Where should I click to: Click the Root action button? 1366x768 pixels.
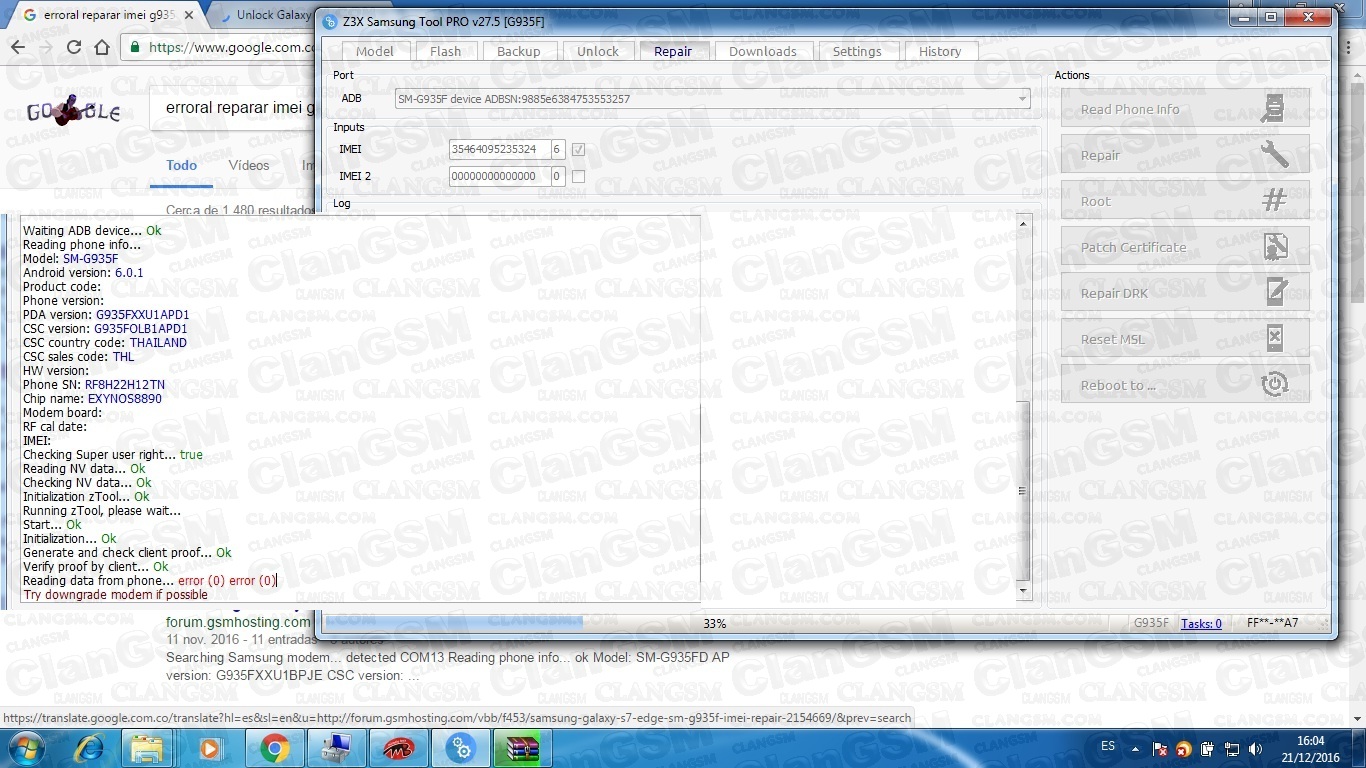point(1185,201)
